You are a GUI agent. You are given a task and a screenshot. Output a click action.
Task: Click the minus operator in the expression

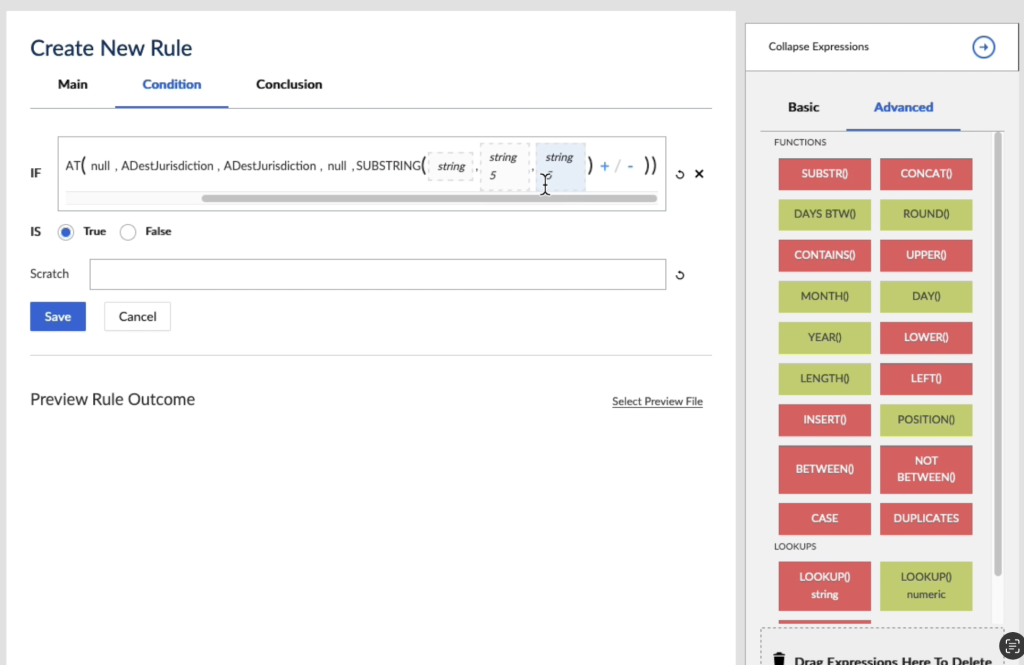(x=629, y=166)
